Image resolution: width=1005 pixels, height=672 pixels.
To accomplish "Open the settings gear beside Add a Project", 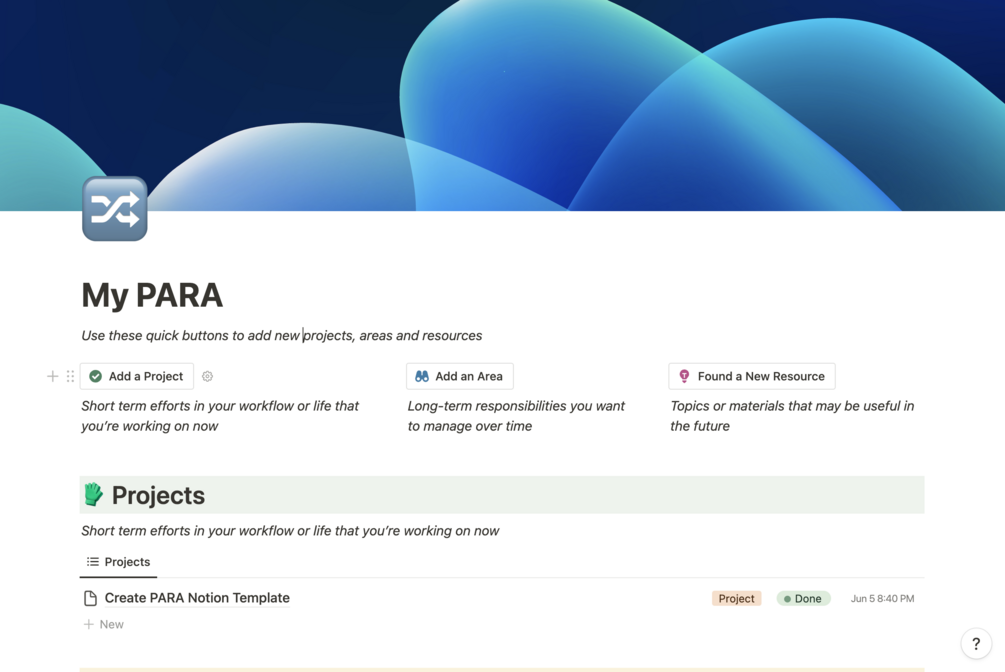I will point(207,376).
